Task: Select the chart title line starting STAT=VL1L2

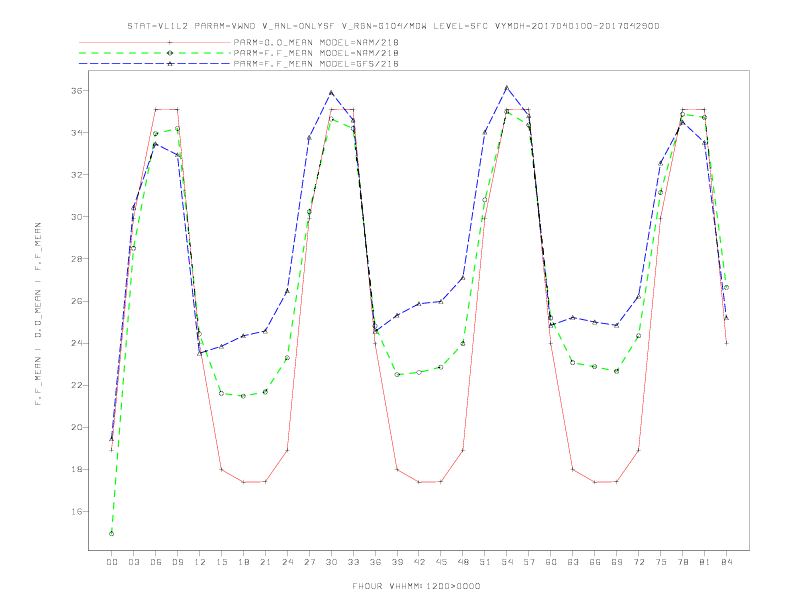Action: pos(393,26)
